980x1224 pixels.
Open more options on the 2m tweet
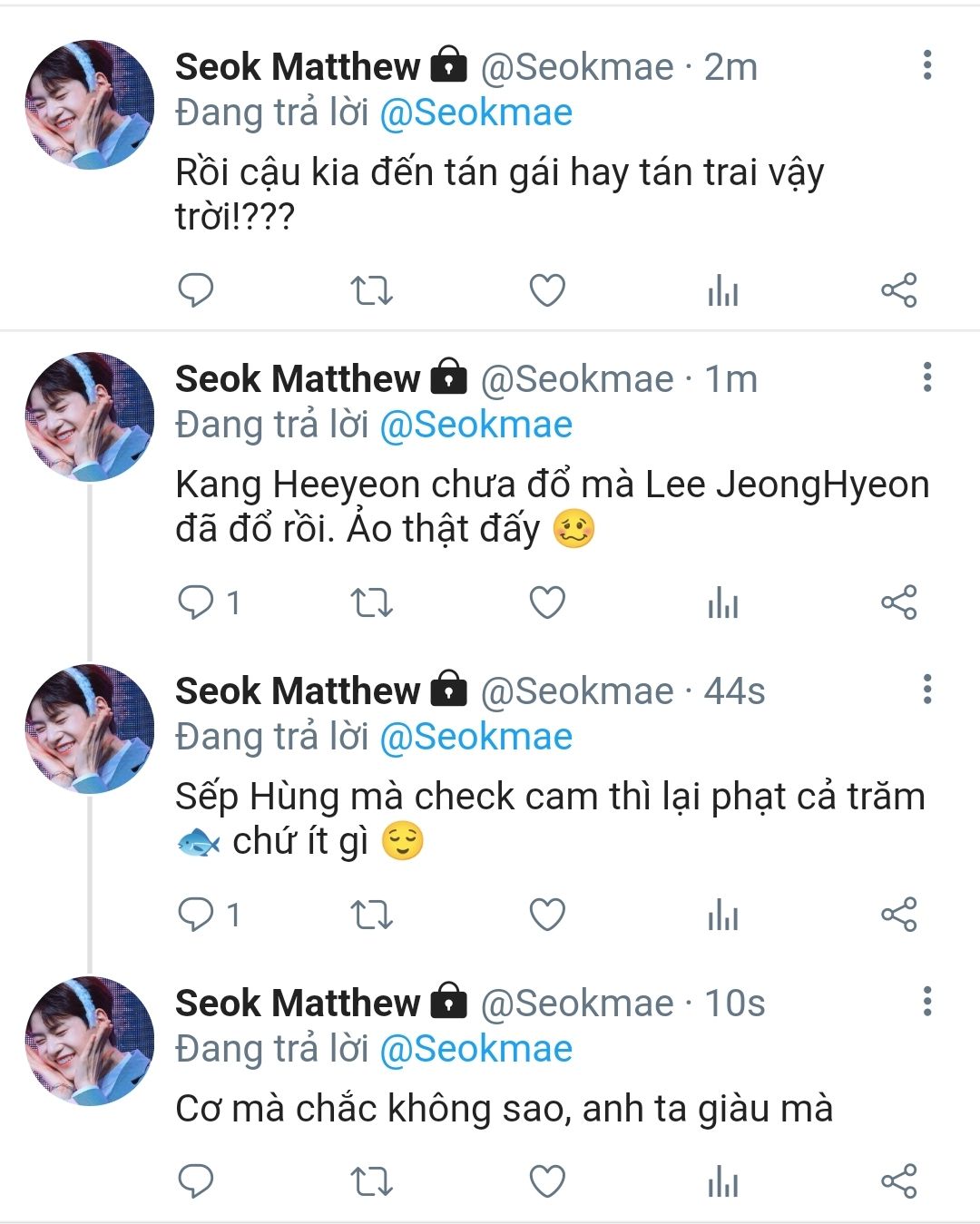pos(926,65)
